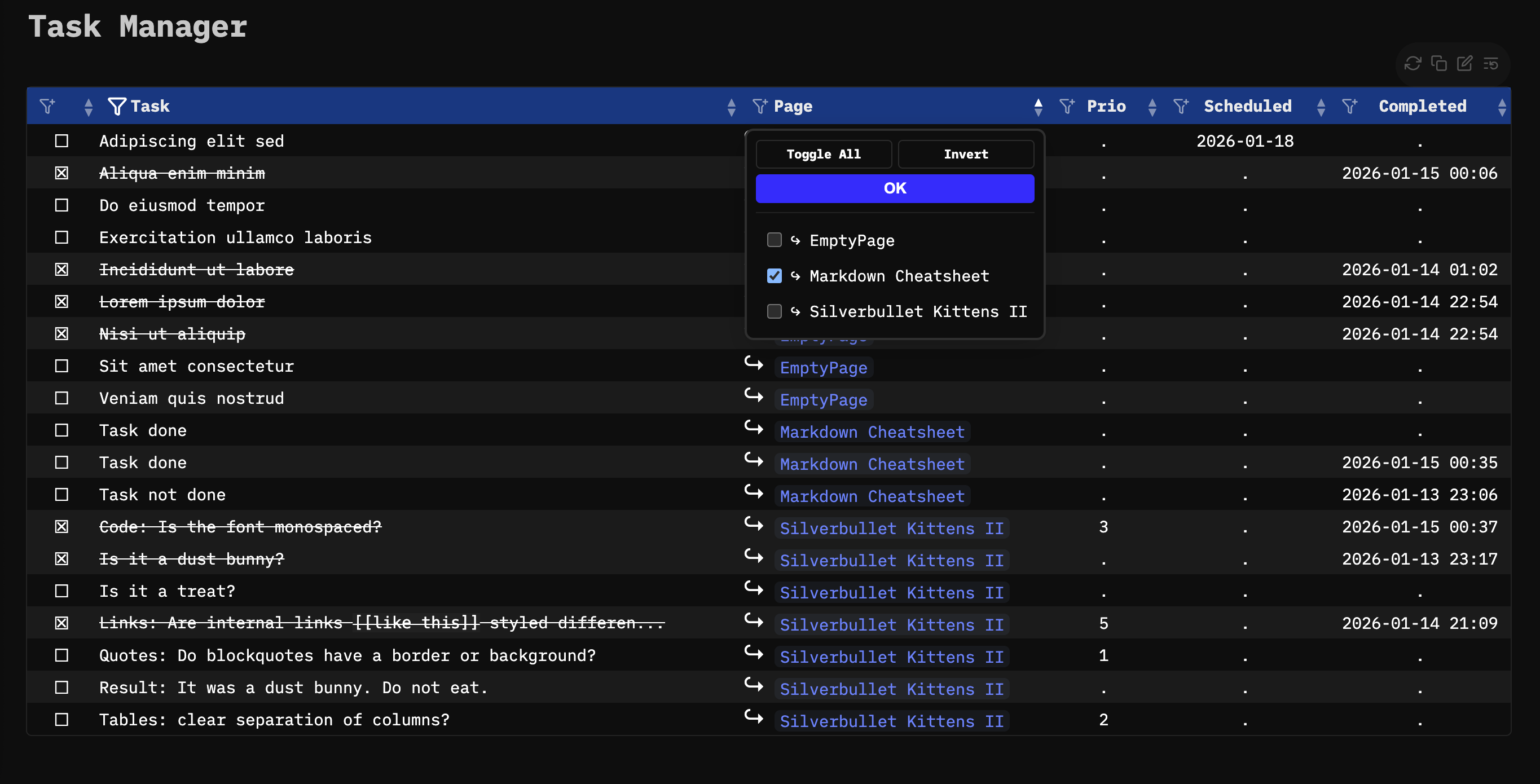
Task: Open filter icon for Prio column
Action: 1067,107
